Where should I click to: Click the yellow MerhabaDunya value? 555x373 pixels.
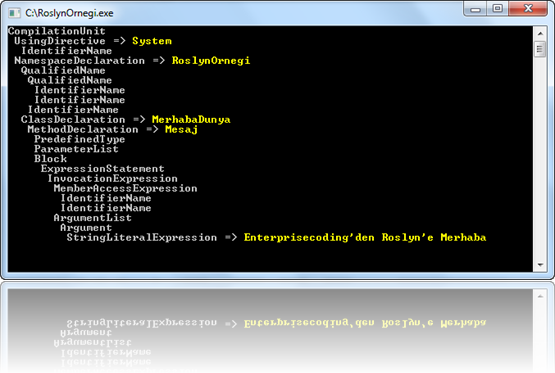[191, 120]
